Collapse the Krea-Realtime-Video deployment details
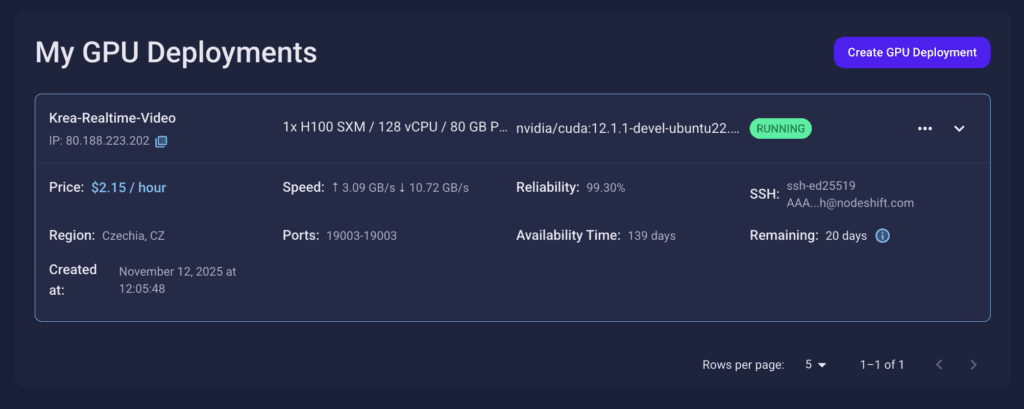 [x=958, y=129]
